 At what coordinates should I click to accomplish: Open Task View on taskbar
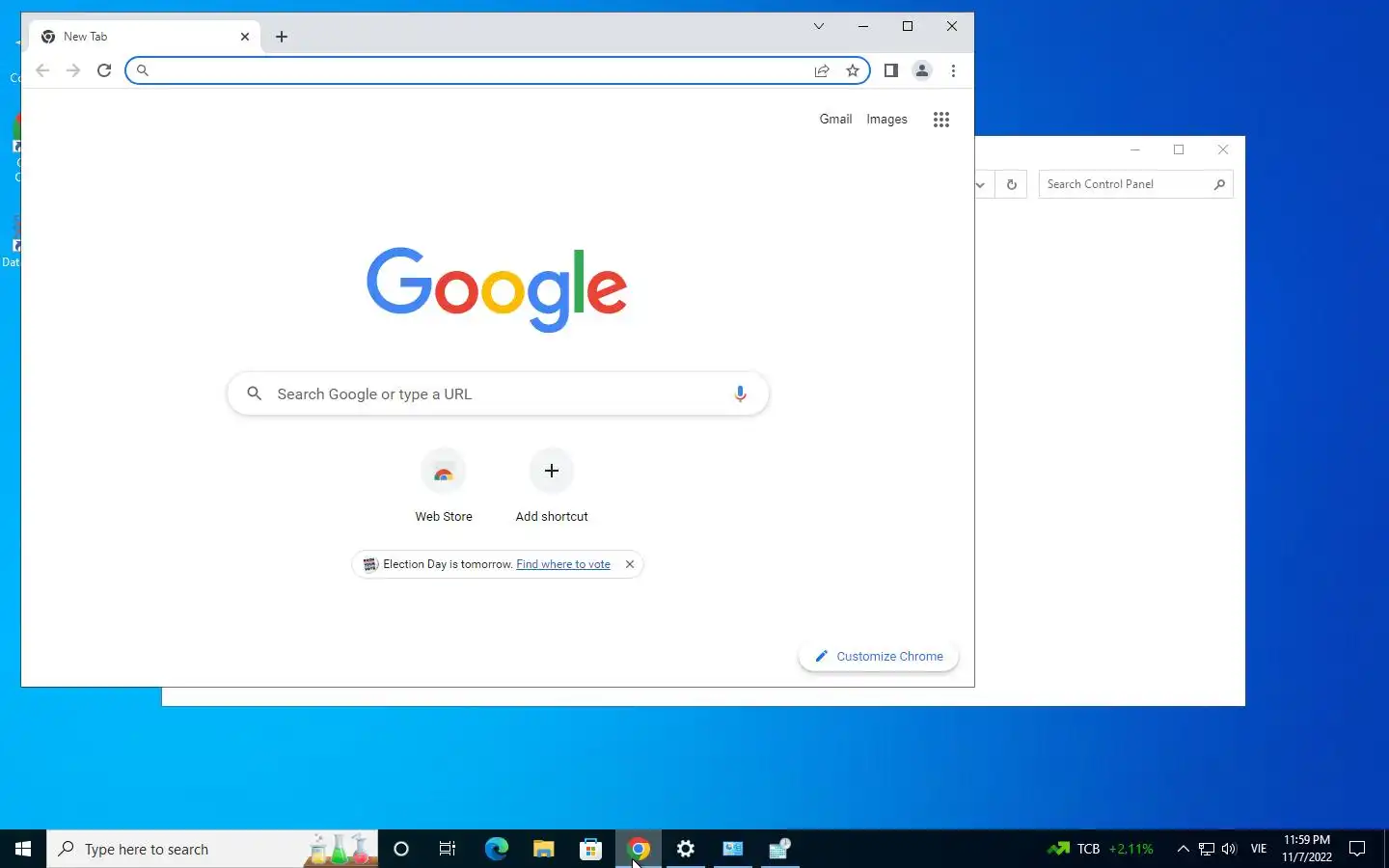[448, 849]
